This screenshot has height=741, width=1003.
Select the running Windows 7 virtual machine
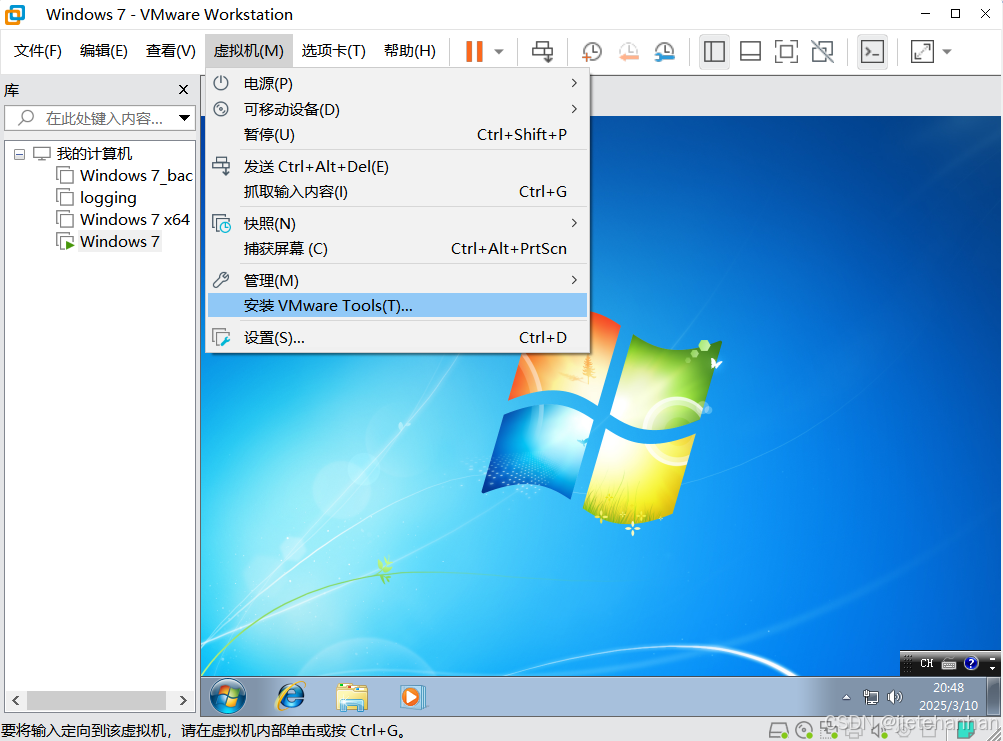120,241
